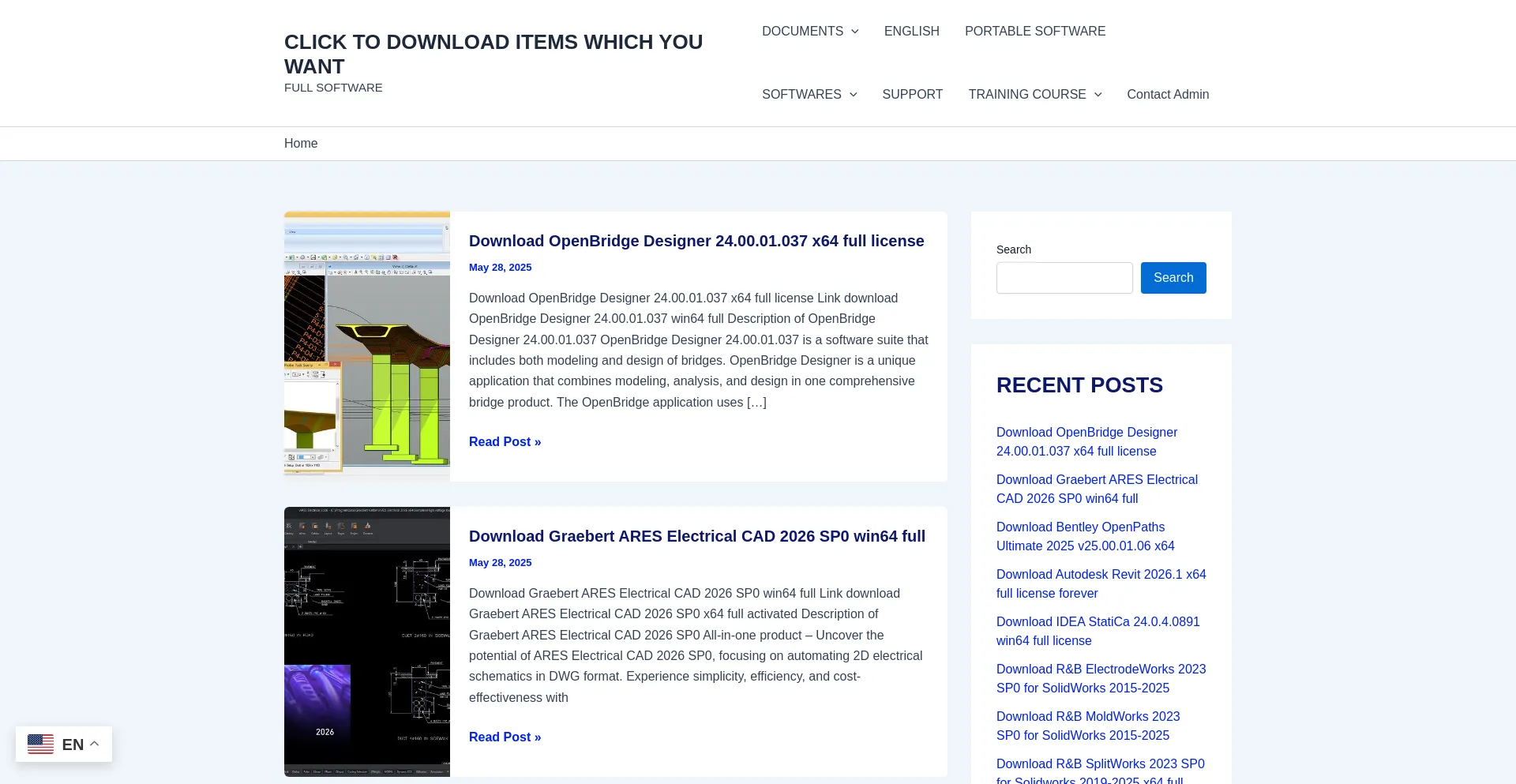Open recent post Bentley OpenPaths Ultimate 2025
This screenshot has width=1516, height=784.
[x=1086, y=537]
